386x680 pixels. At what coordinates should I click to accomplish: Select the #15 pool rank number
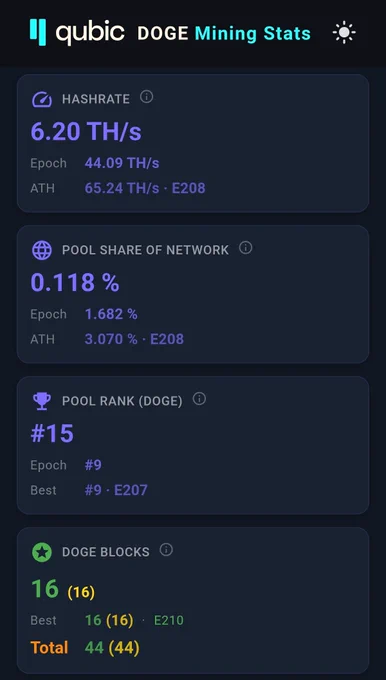click(x=52, y=433)
